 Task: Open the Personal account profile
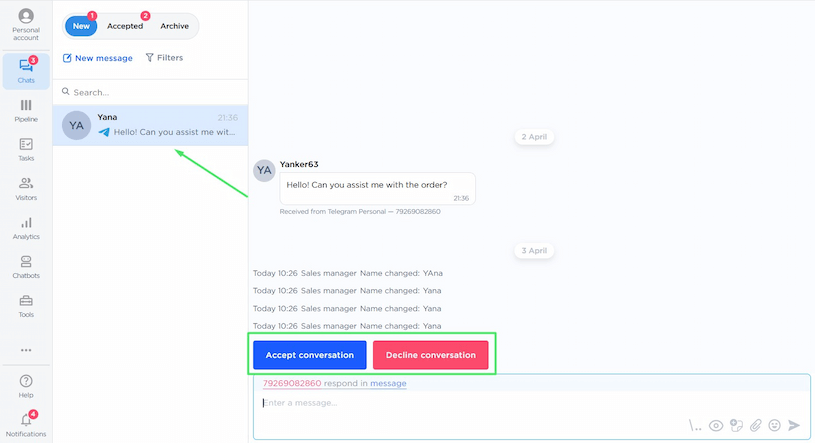click(x=26, y=24)
